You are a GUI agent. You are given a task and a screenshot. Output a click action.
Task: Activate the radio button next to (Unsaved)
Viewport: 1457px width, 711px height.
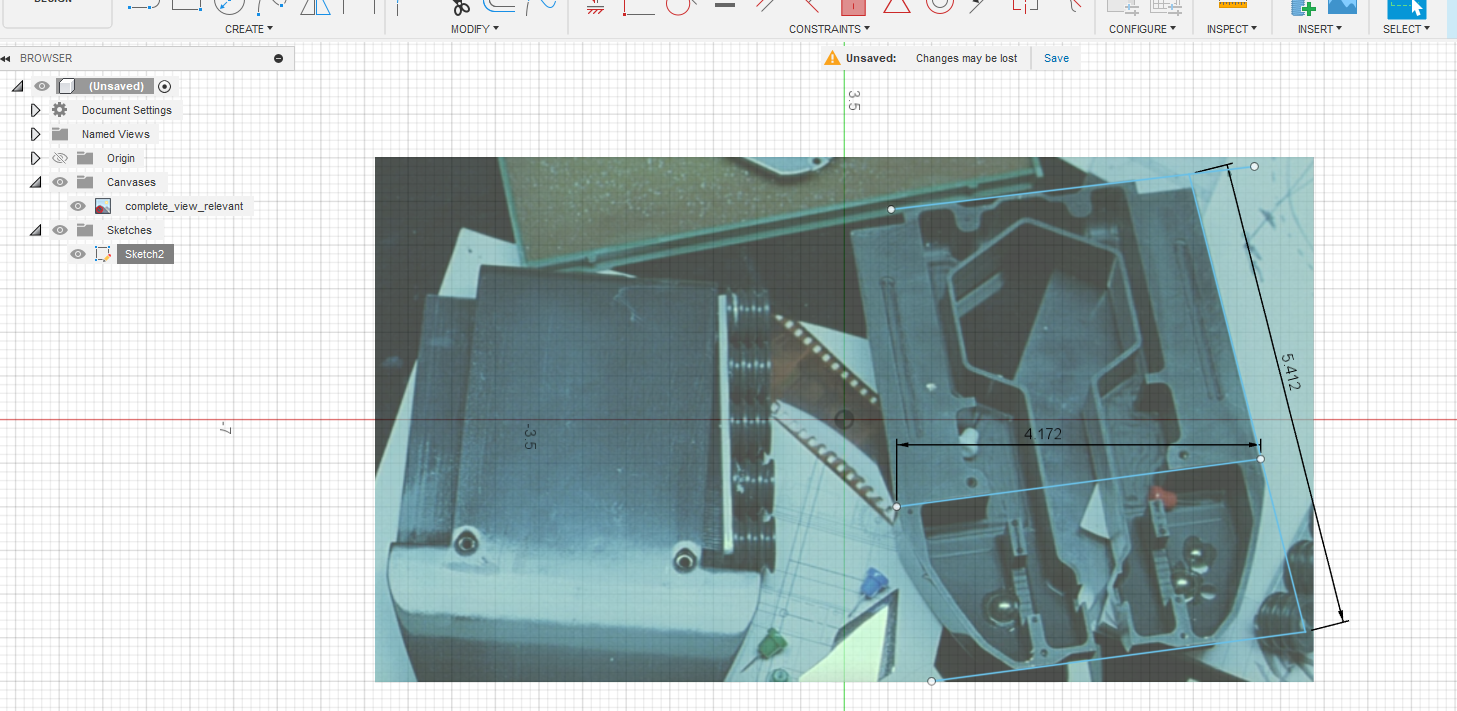point(165,86)
